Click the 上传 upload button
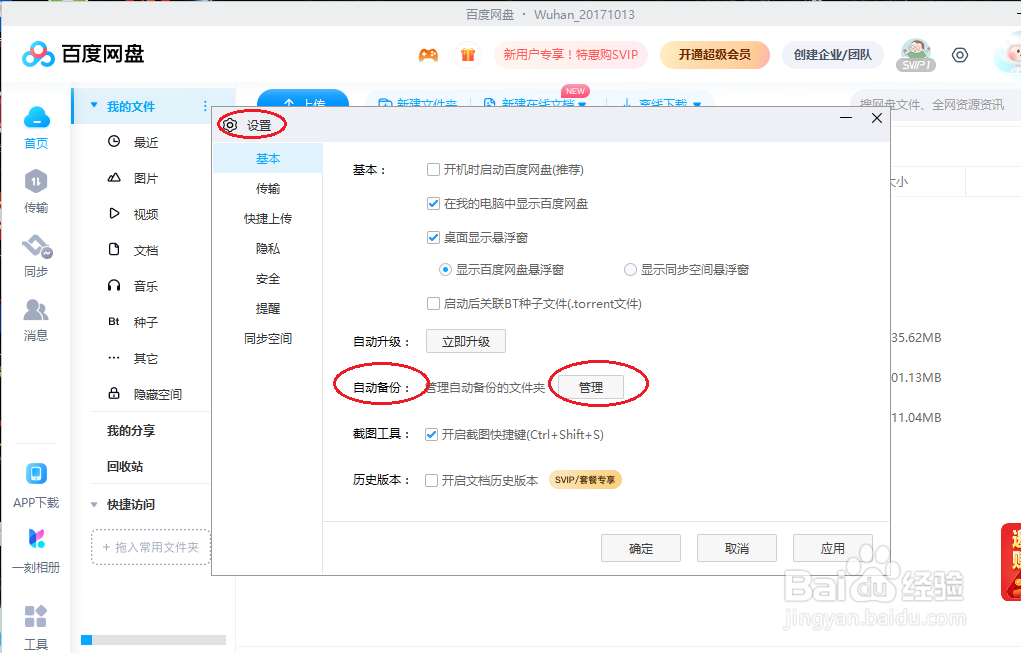1021x653 pixels. (x=303, y=100)
